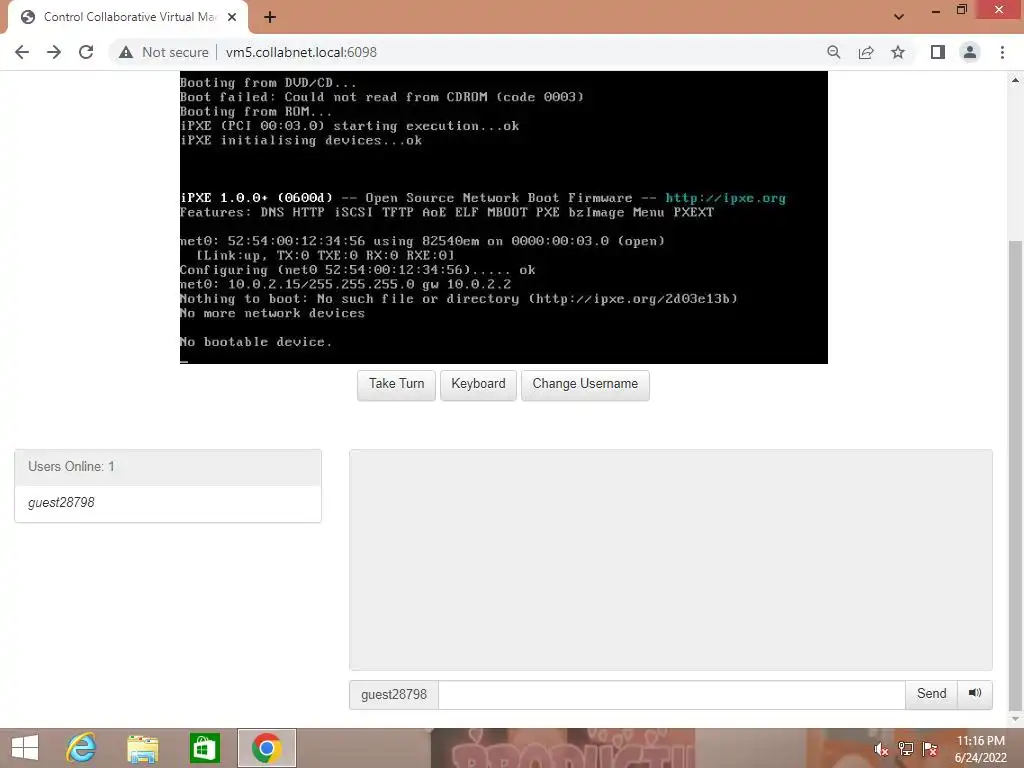
Task: Open the Action Center flag icon
Action: pyautogui.click(x=930, y=749)
